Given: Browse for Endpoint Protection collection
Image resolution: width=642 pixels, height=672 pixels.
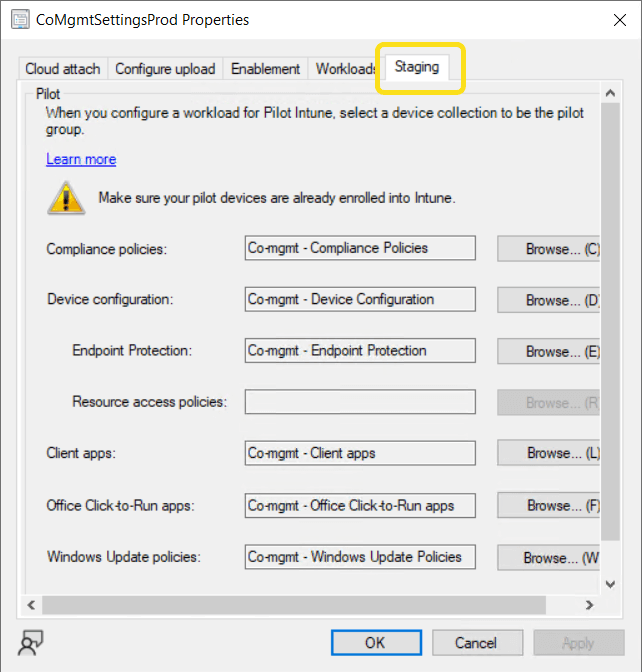Looking at the screenshot, I should (x=549, y=351).
